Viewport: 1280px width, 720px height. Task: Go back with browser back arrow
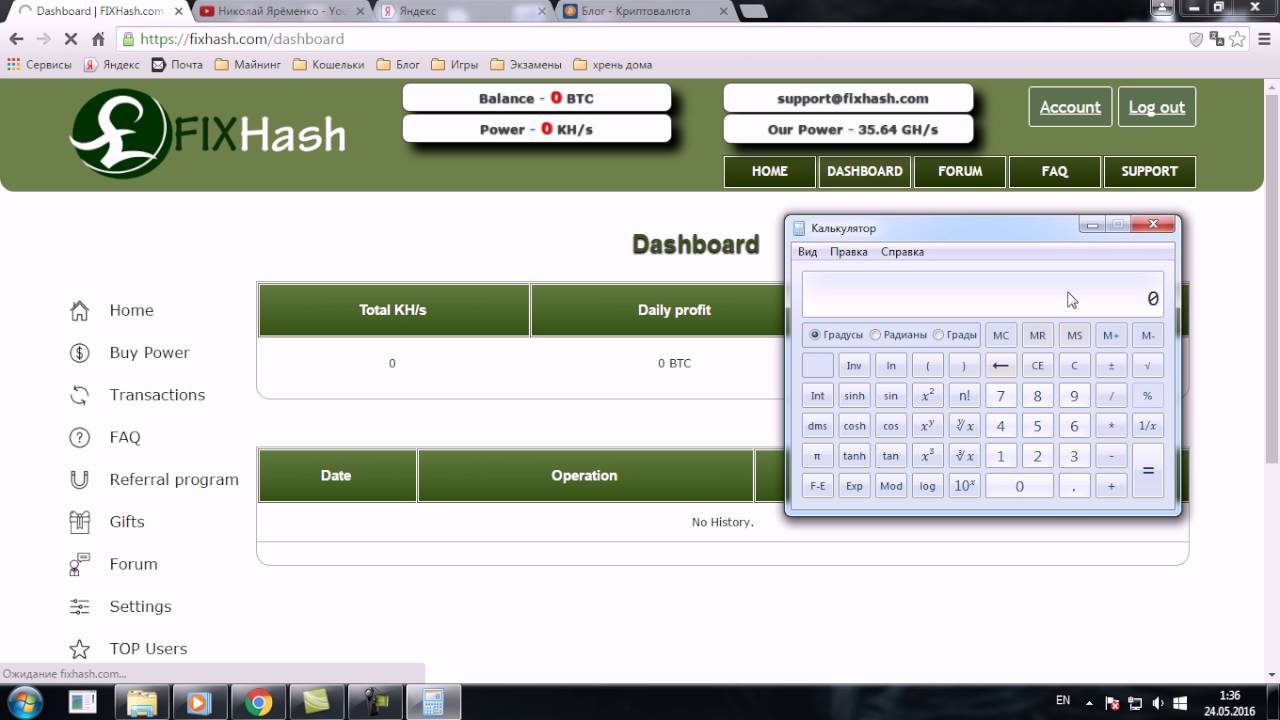tap(16, 39)
